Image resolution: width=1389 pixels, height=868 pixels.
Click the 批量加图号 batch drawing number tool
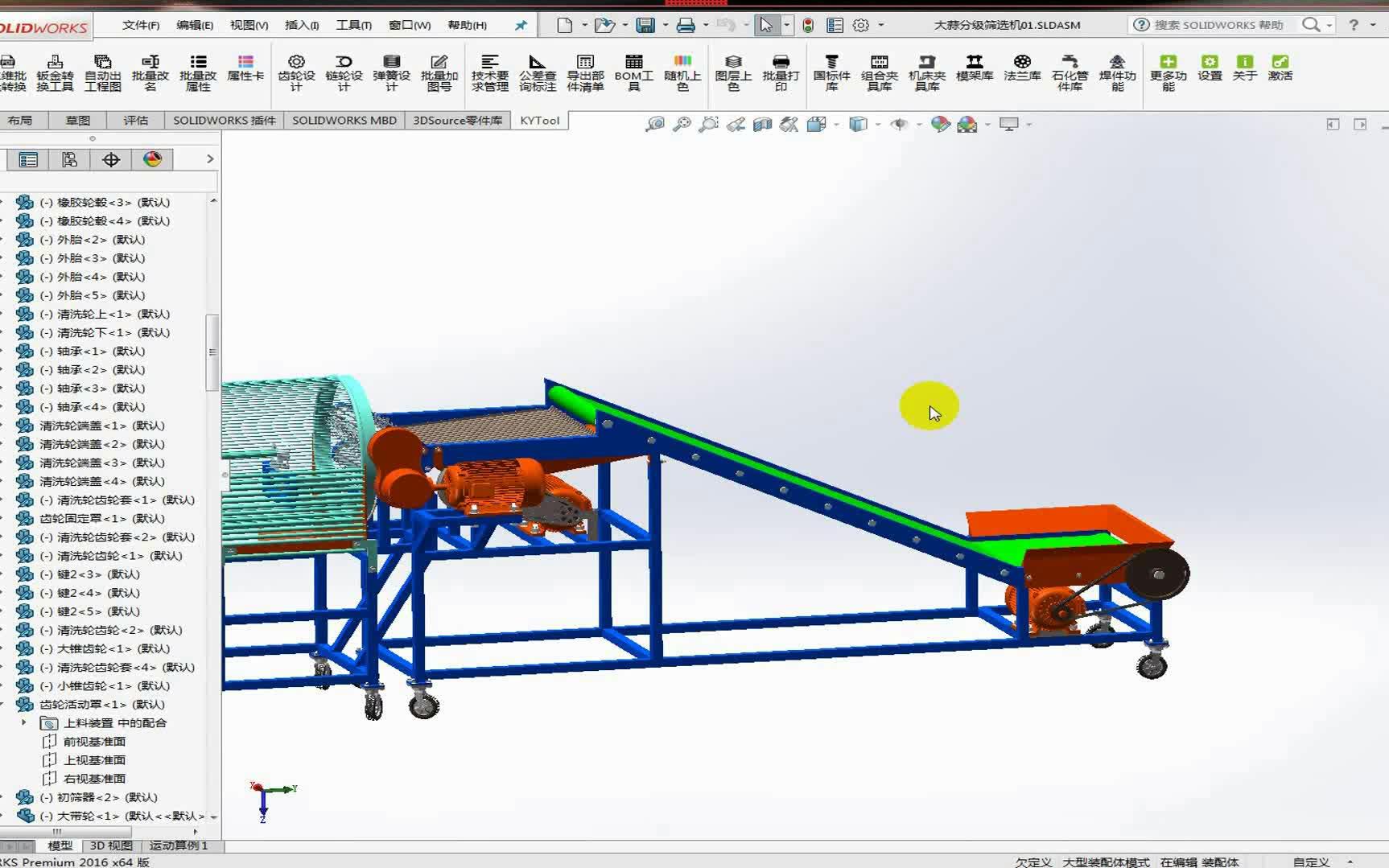(x=439, y=72)
